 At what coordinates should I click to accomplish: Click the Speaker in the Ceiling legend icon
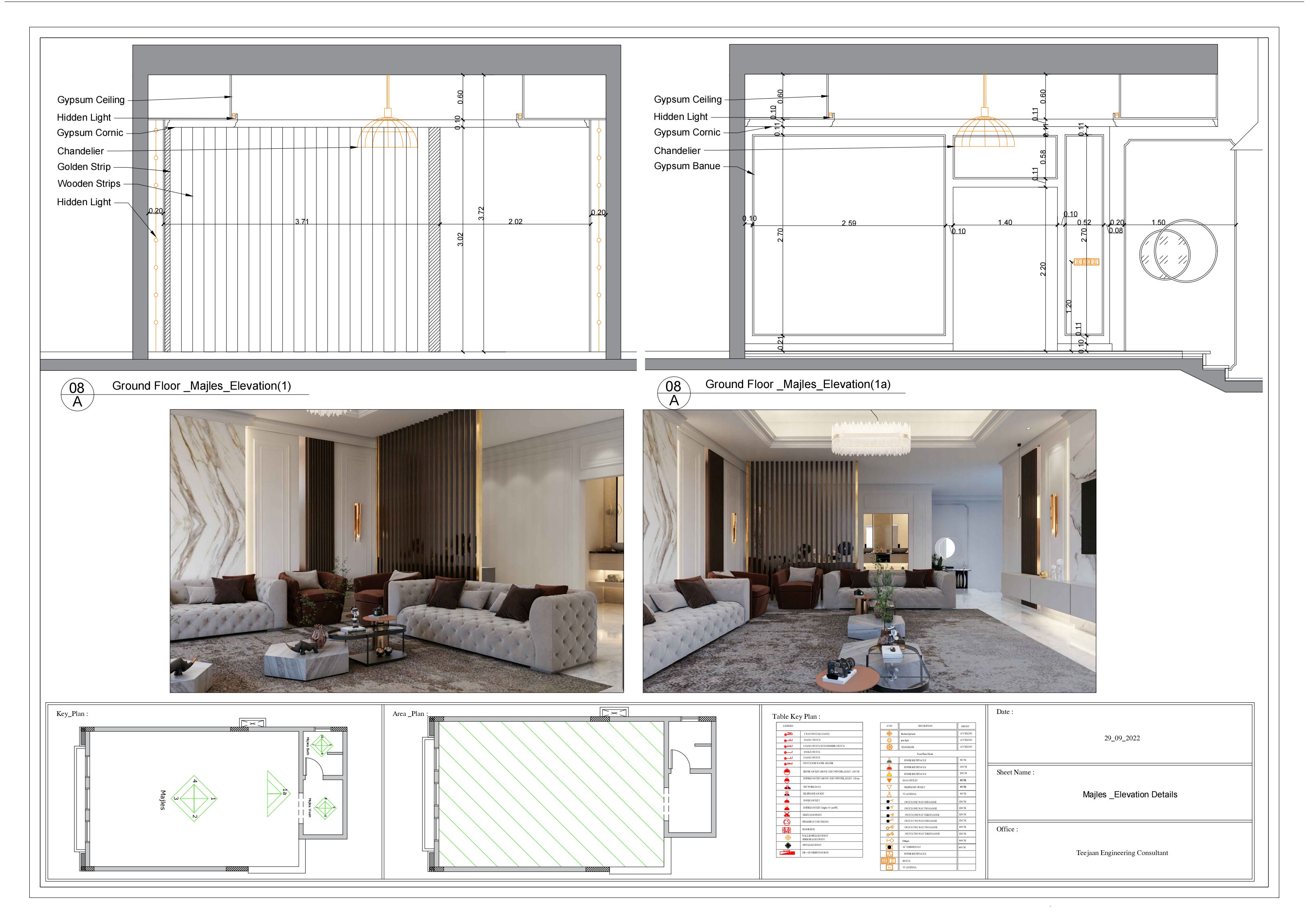[x=787, y=822]
